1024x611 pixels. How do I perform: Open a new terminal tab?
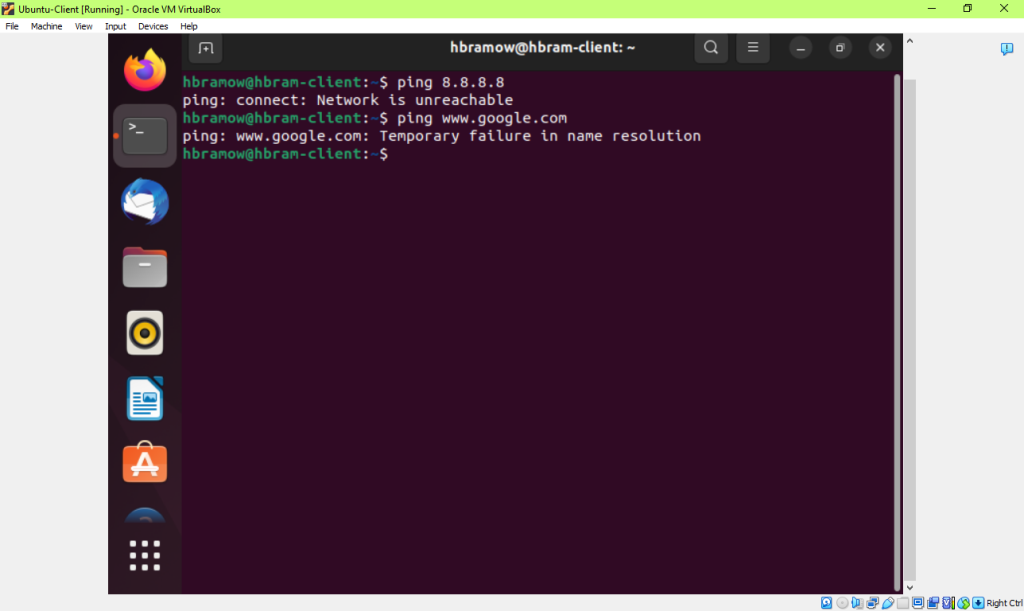(205, 48)
